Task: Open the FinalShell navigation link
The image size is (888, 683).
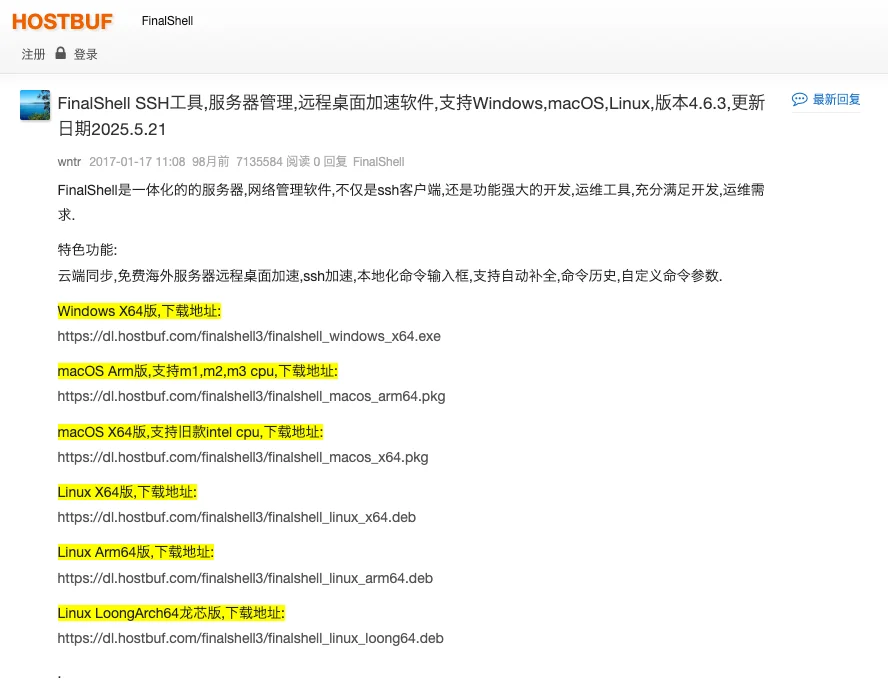Action: click(167, 21)
